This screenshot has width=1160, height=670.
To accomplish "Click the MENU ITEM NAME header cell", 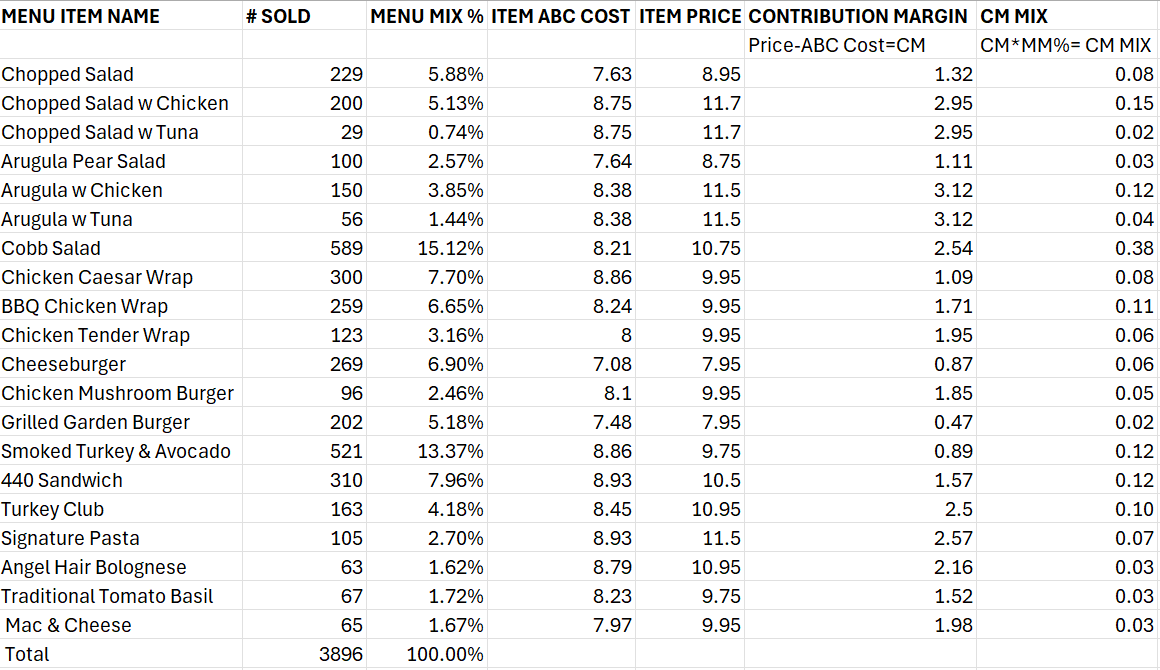I will (81, 16).
